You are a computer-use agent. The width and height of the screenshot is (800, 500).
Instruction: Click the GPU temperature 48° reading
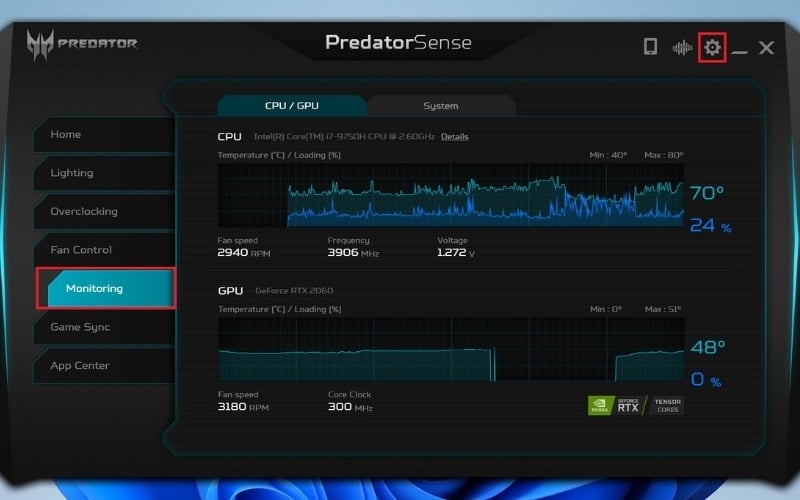[708, 347]
